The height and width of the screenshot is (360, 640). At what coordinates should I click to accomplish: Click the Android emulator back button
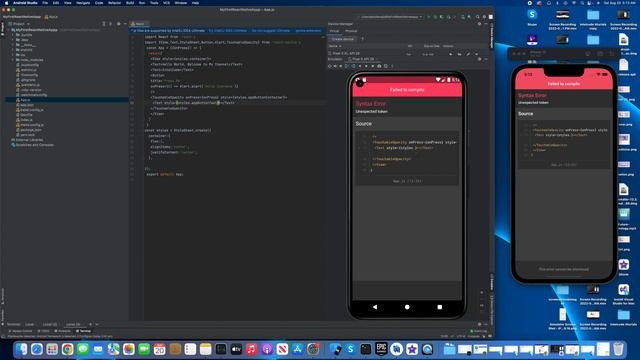375,307
